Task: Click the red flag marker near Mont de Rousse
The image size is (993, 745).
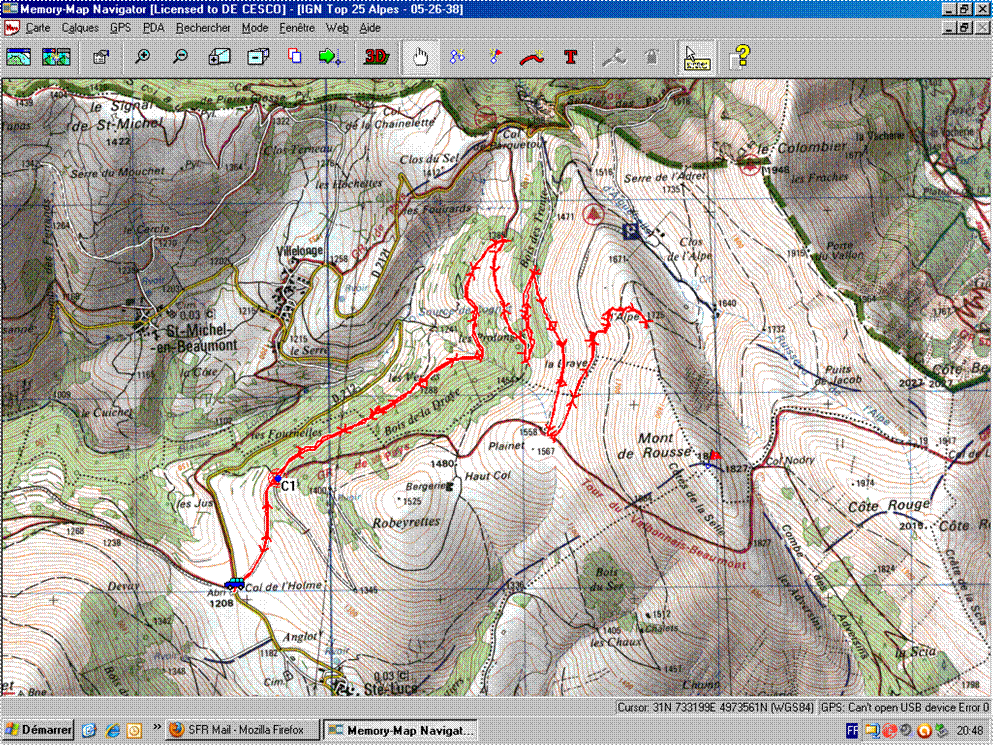Action: [x=716, y=455]
